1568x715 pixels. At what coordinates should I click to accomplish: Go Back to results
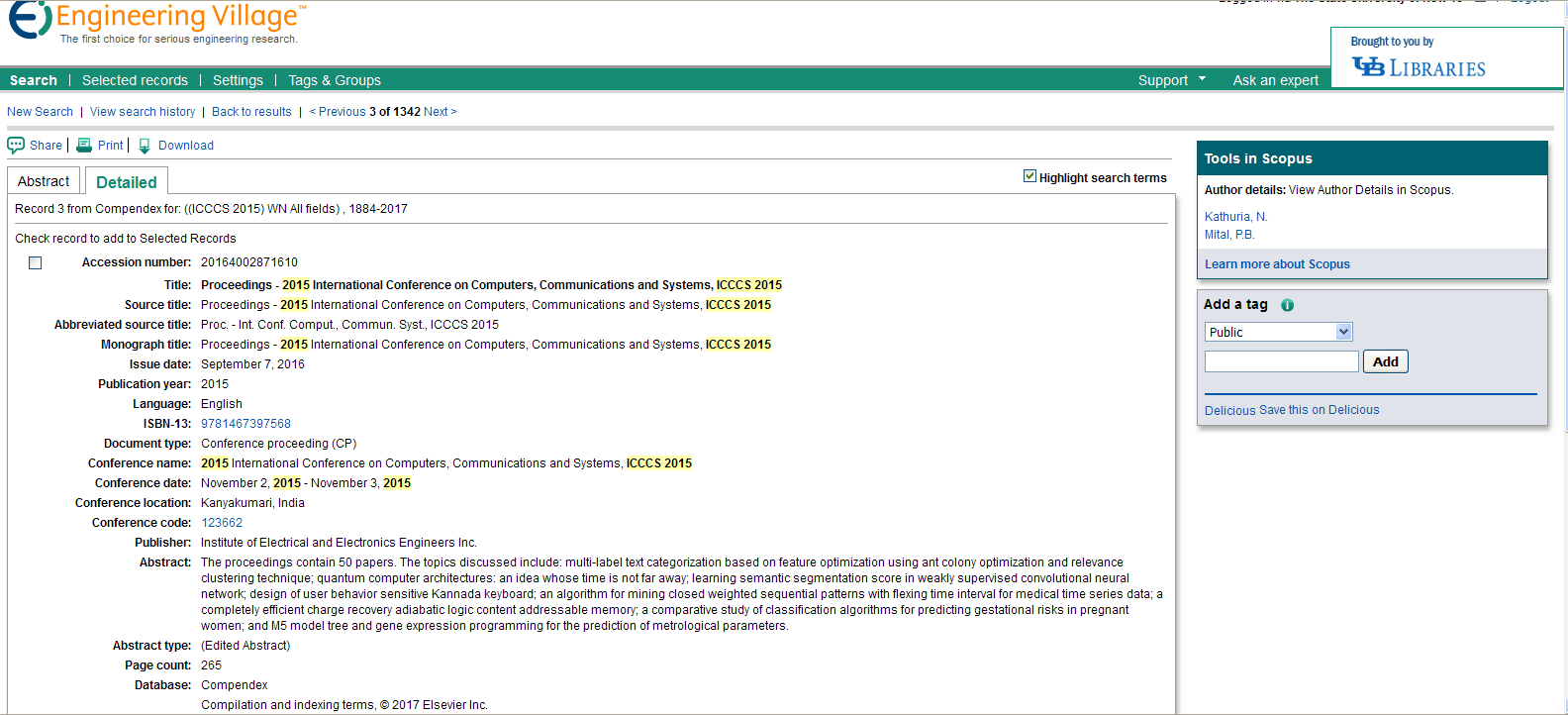coord(251,112)
